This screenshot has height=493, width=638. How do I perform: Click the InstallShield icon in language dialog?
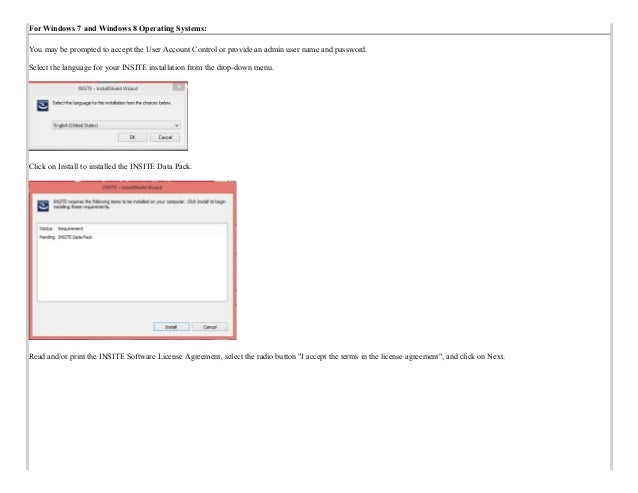(43, 105)
